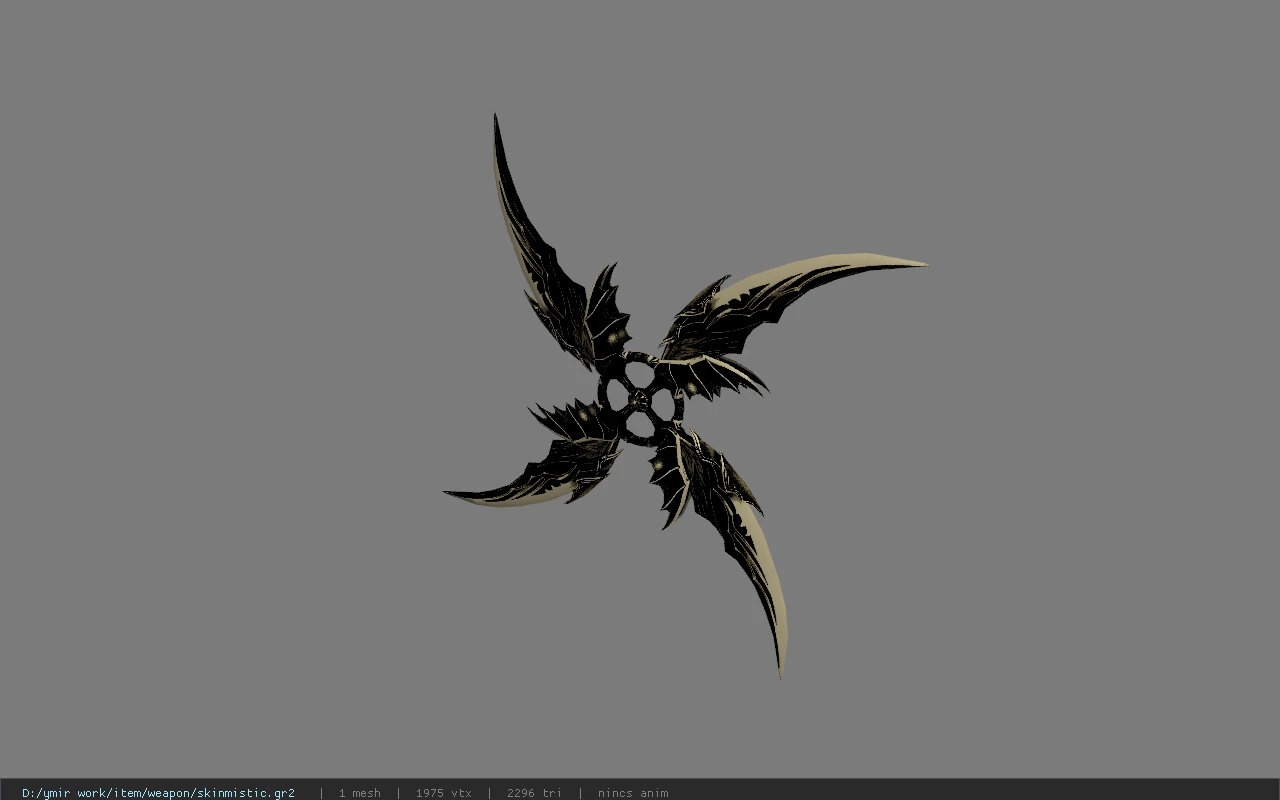Viewport: 1280px width, 800px height.
Task: Click the tip of the right-pointing tan blade
Action: [x=921, y=265]
